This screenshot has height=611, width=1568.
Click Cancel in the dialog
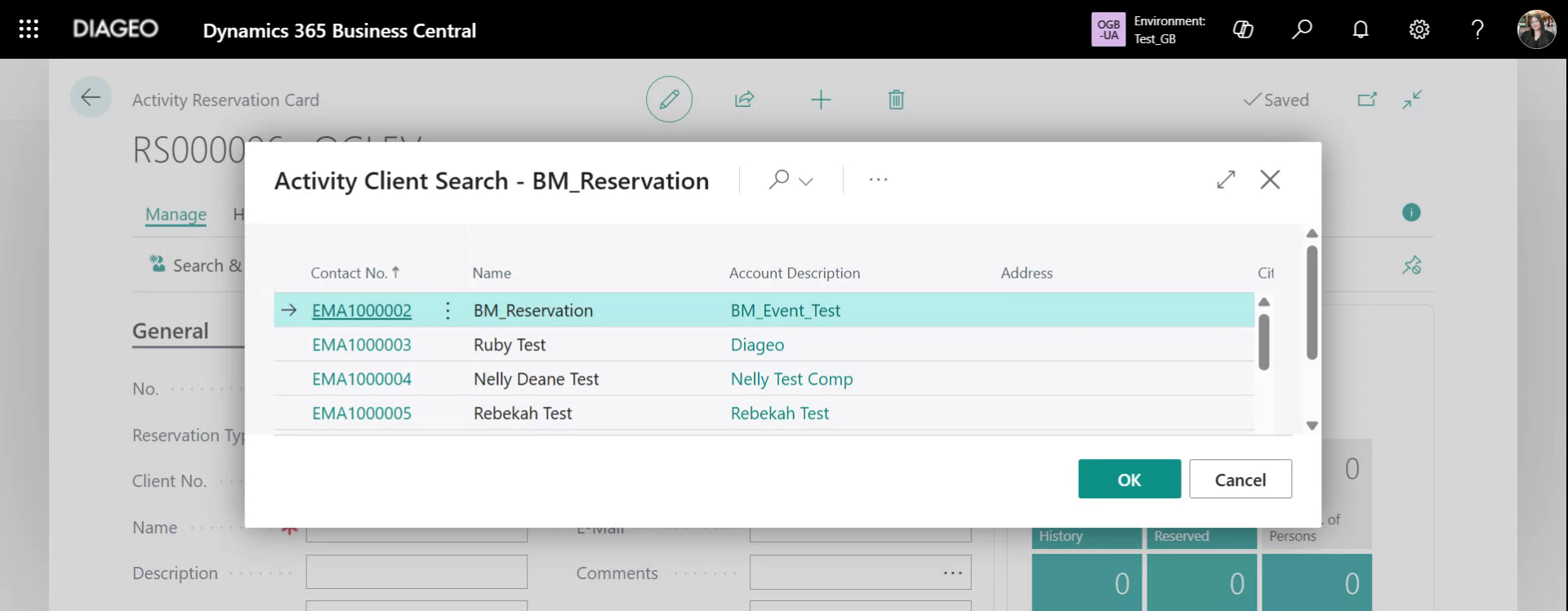click(x=1241, y=479)
